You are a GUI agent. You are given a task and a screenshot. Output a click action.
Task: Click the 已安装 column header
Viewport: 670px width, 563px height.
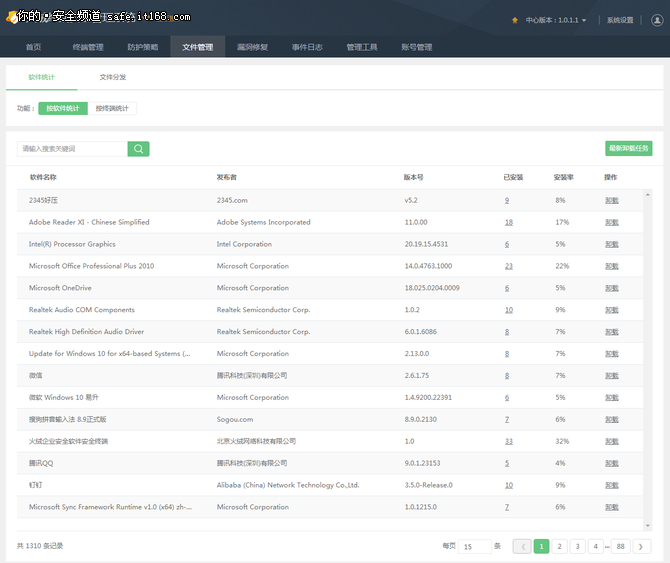click(x=513, y=177)
